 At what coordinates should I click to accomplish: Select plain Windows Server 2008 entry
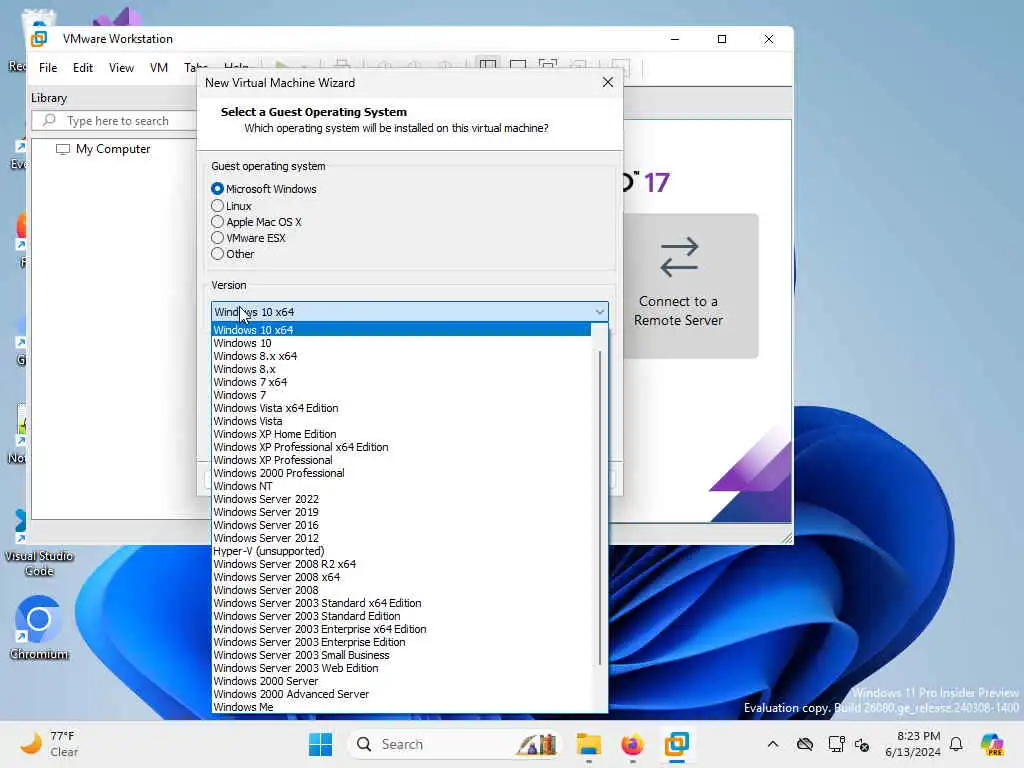pos(401,590)
